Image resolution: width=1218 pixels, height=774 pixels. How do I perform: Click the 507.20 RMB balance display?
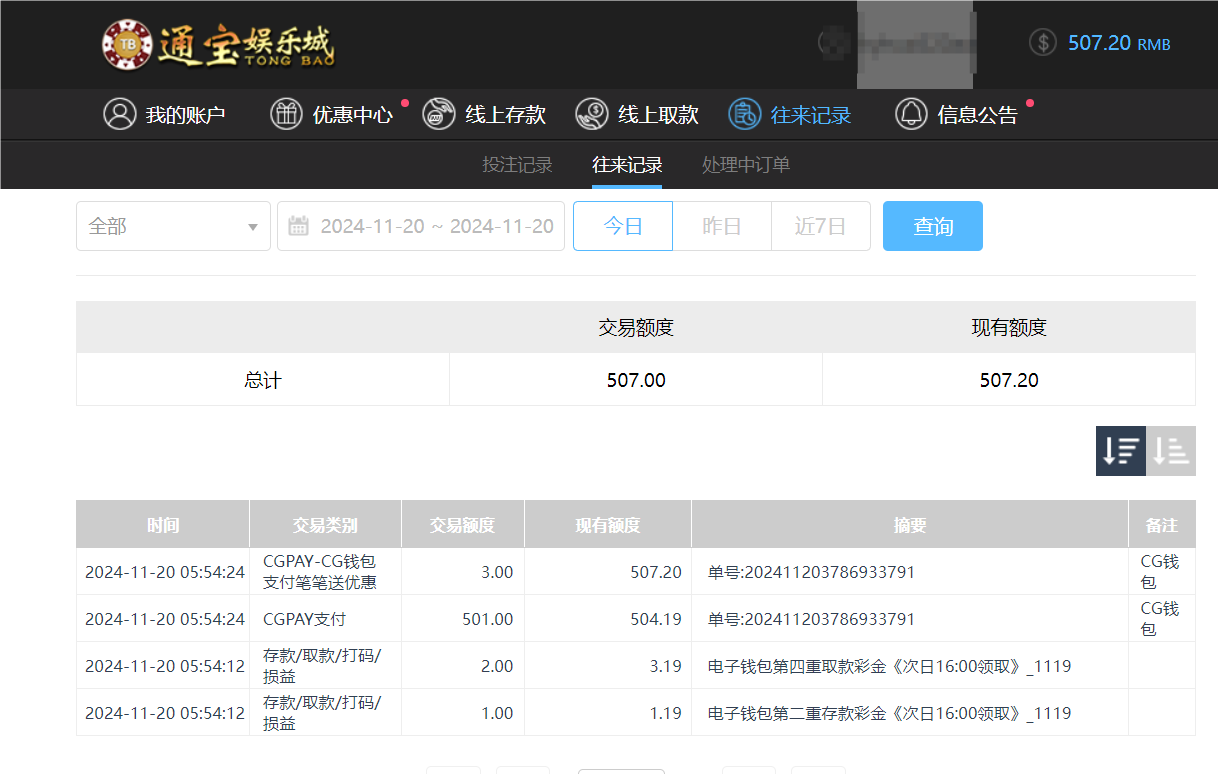click(x=1098, y=43)
